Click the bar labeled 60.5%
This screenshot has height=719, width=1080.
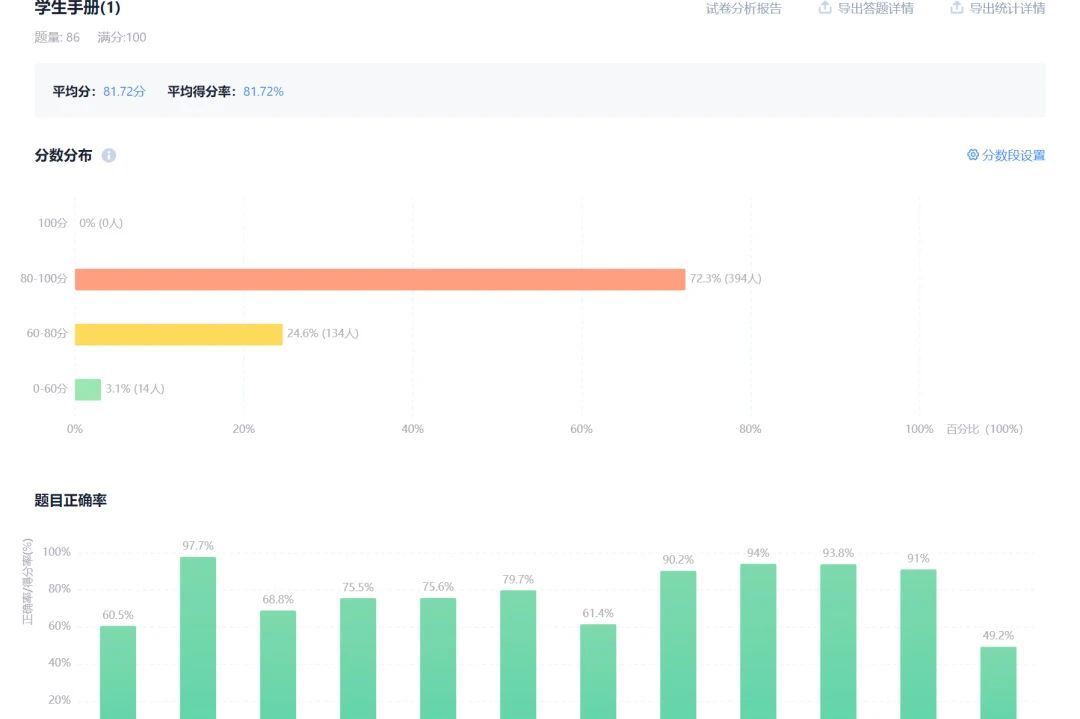point(118,672)
